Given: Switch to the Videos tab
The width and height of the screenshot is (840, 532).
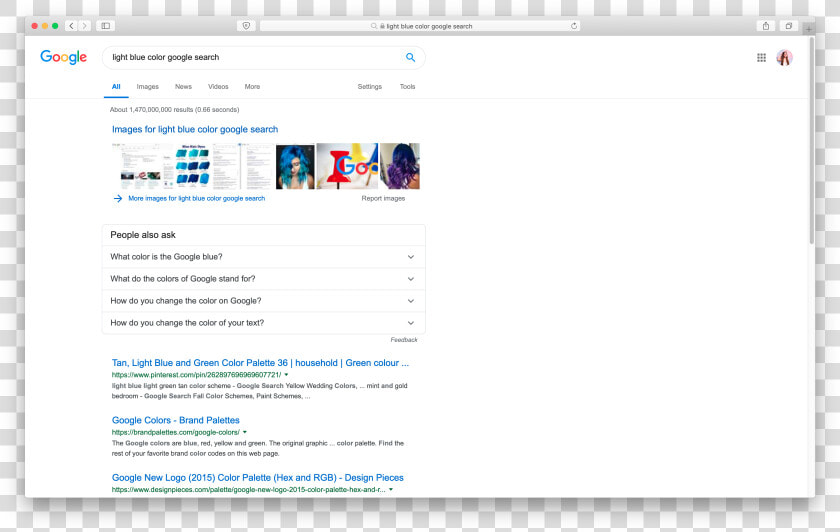Looking at the screenshot, I should (x=218, y=87).
